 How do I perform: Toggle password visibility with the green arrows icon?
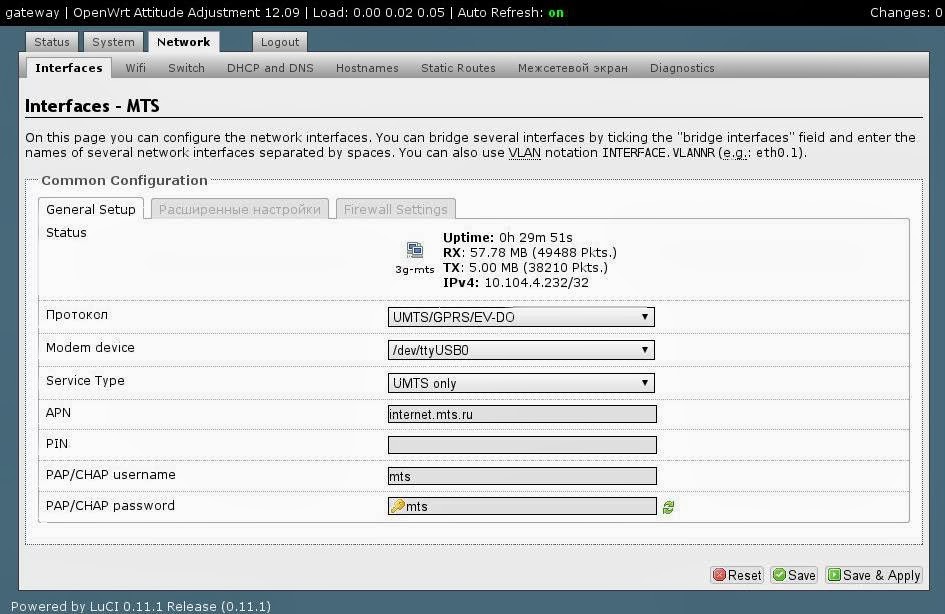[x=668, y=507]
